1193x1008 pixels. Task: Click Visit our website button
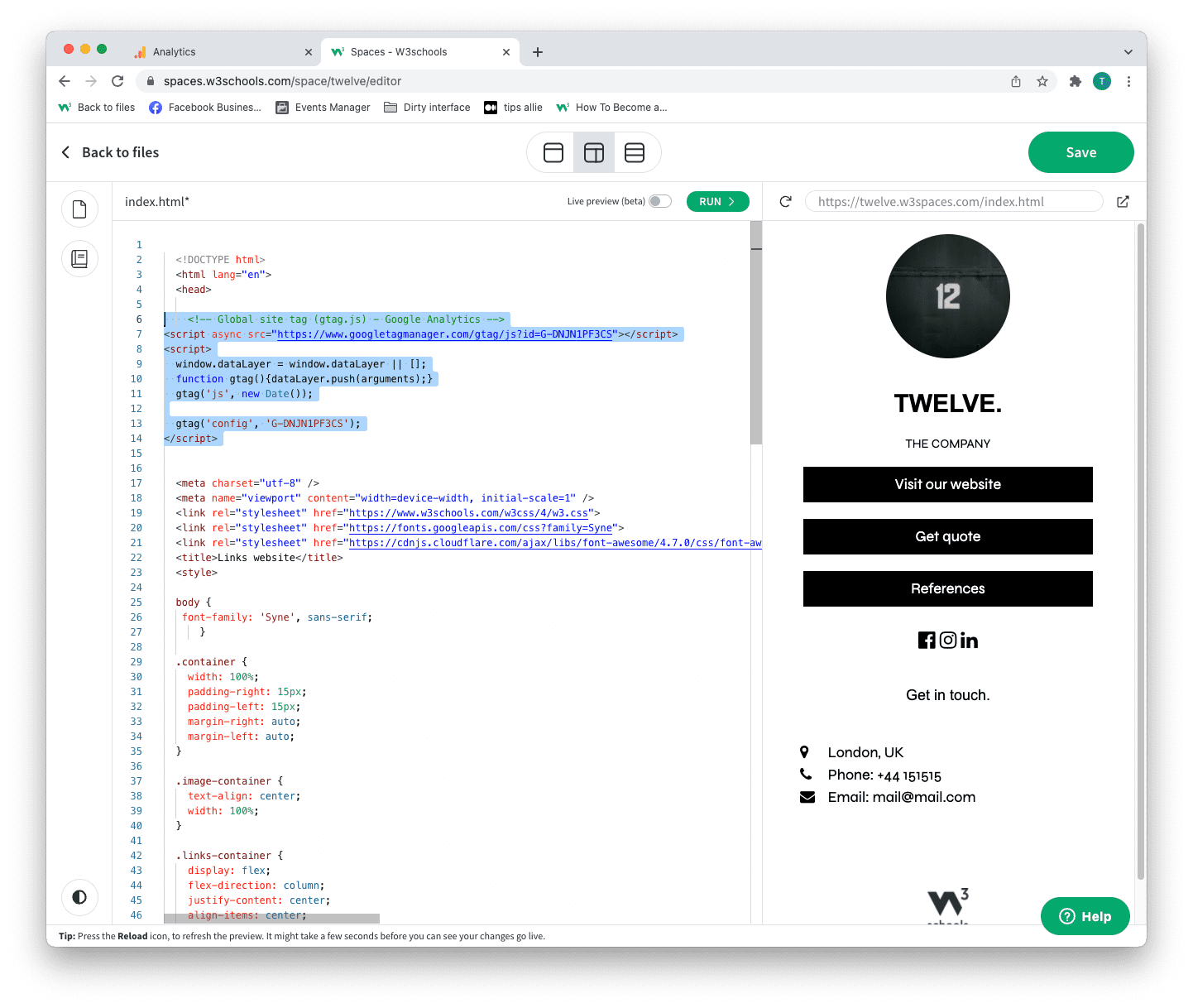(948, 484)
